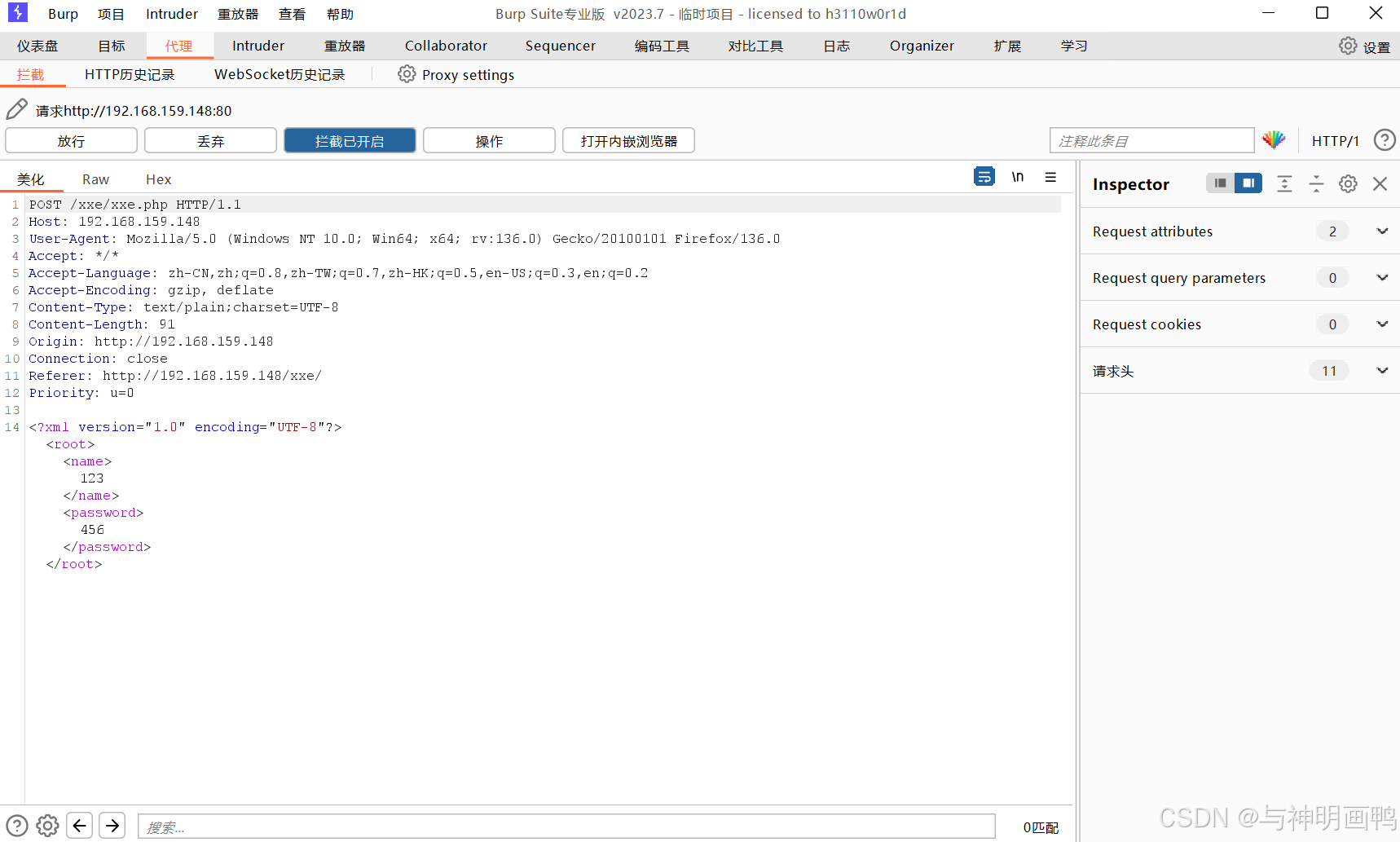
Task: Open the 重放器 menu in menu bar
Action: [238, 14]
